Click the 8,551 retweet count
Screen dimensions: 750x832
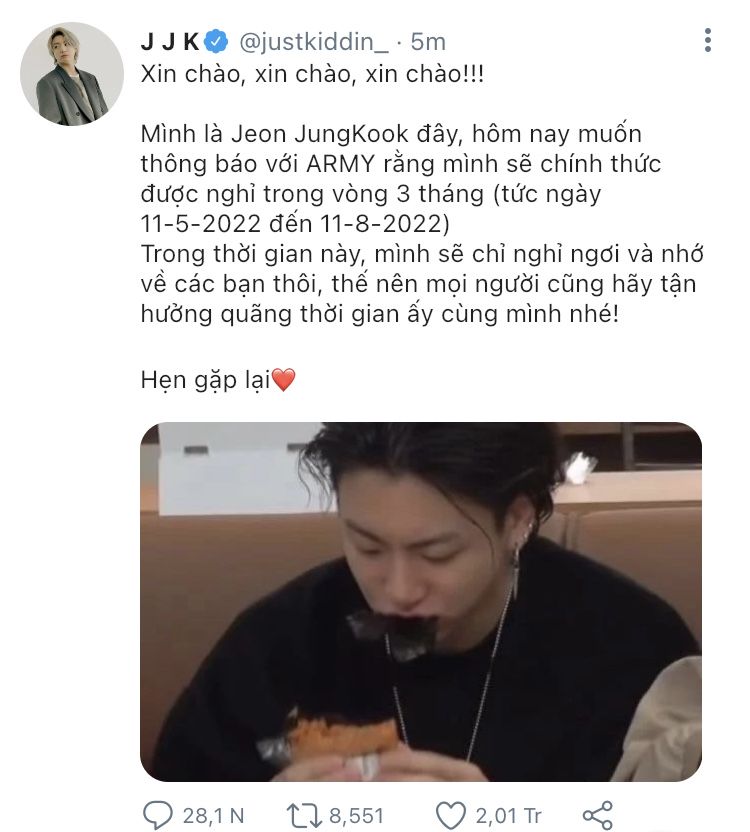[356, 816]
